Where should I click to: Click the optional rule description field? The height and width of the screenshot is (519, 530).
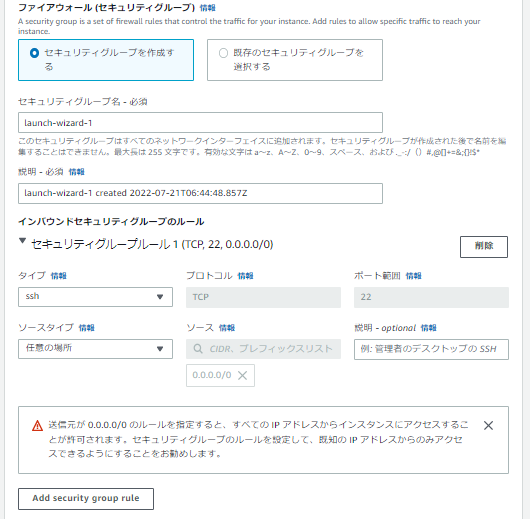tap(431, 349)
